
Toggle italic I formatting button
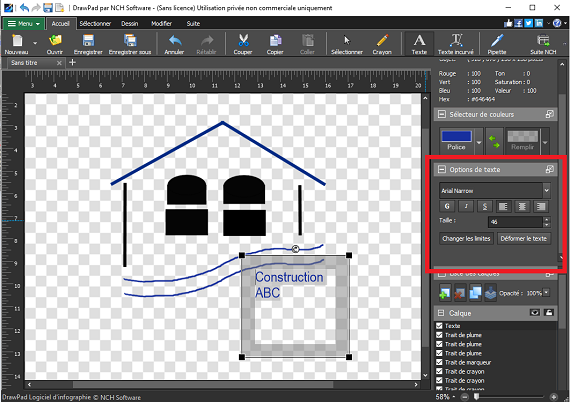click(x=466, y=206)
